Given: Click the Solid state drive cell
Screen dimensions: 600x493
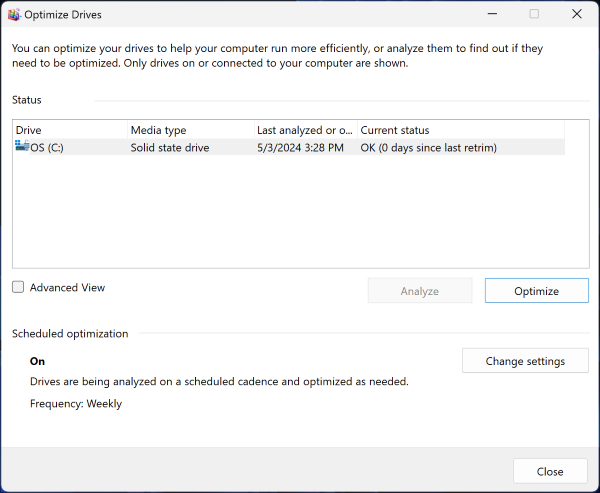Looking at the screenshot, I should pos(171,148).
